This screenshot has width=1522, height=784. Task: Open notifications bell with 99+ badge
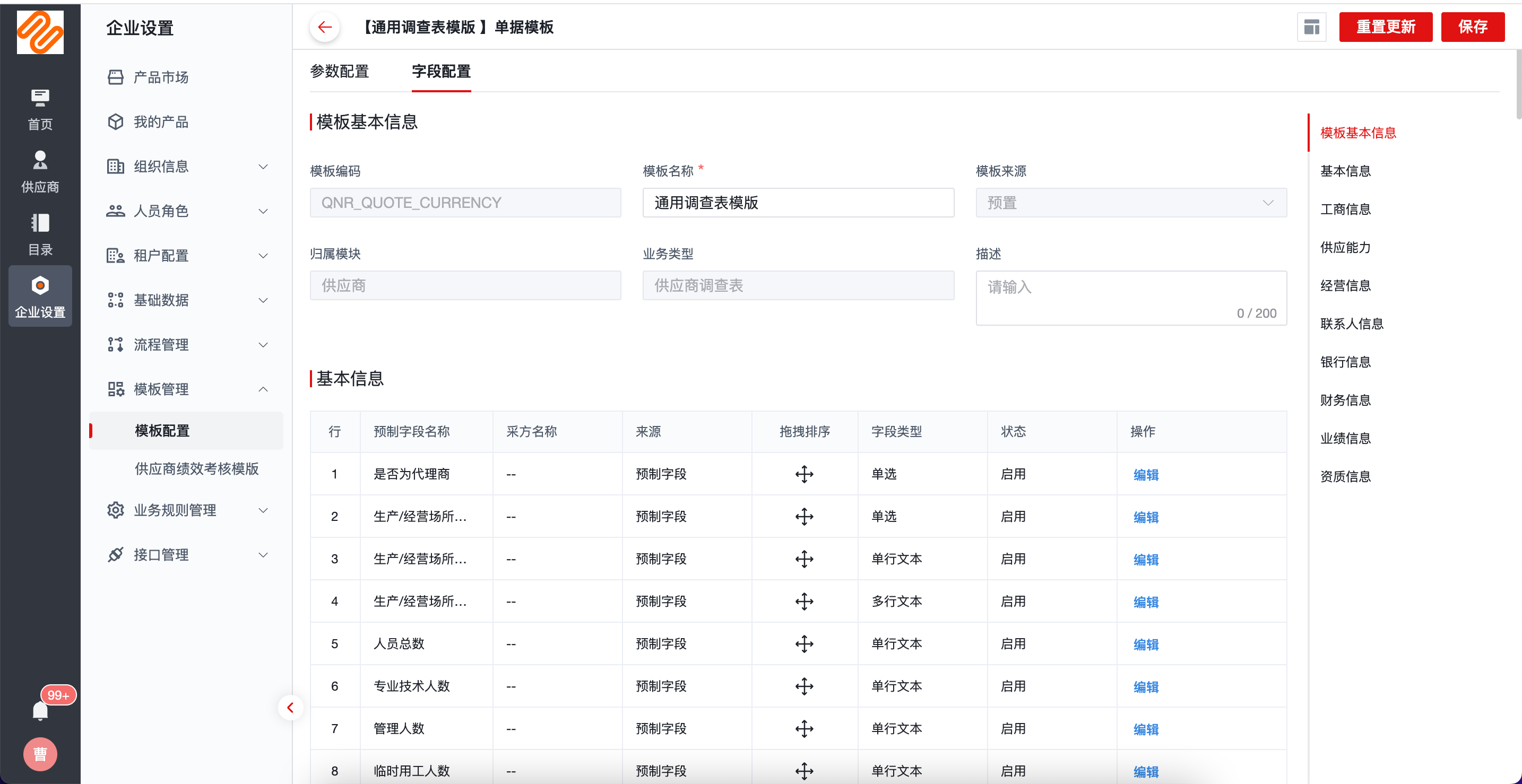click(x=40, y=710)
